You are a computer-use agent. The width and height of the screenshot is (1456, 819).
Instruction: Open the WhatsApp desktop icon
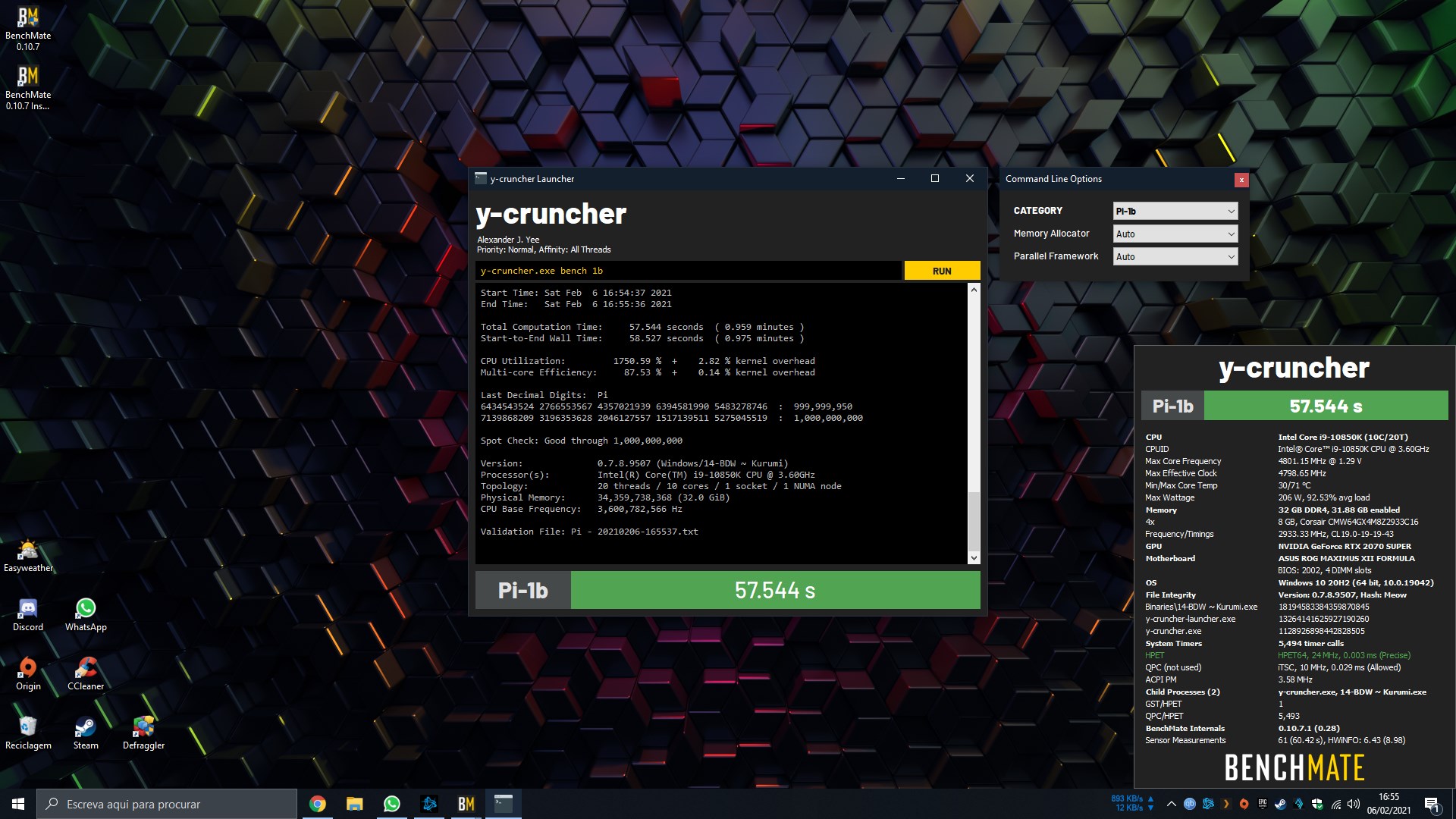86,615
